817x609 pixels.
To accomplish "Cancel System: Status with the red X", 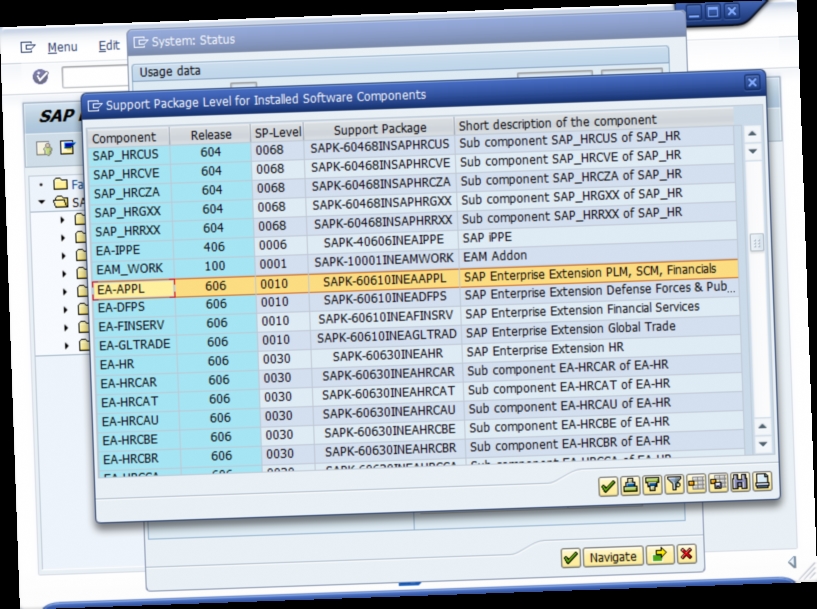I will tap(687, 553).
